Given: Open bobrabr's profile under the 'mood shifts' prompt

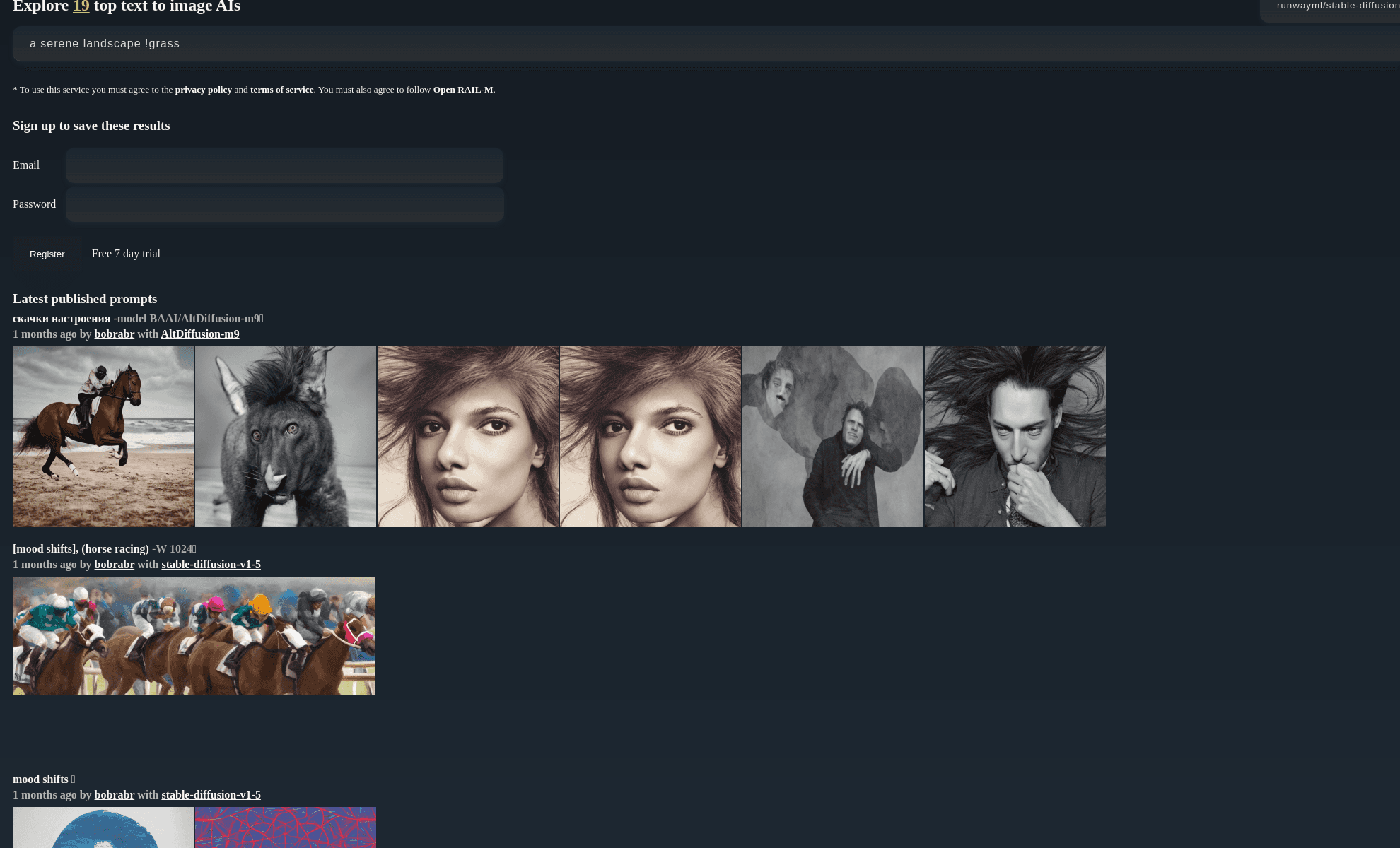Looking at the screenshot, I should coord(115,795).
